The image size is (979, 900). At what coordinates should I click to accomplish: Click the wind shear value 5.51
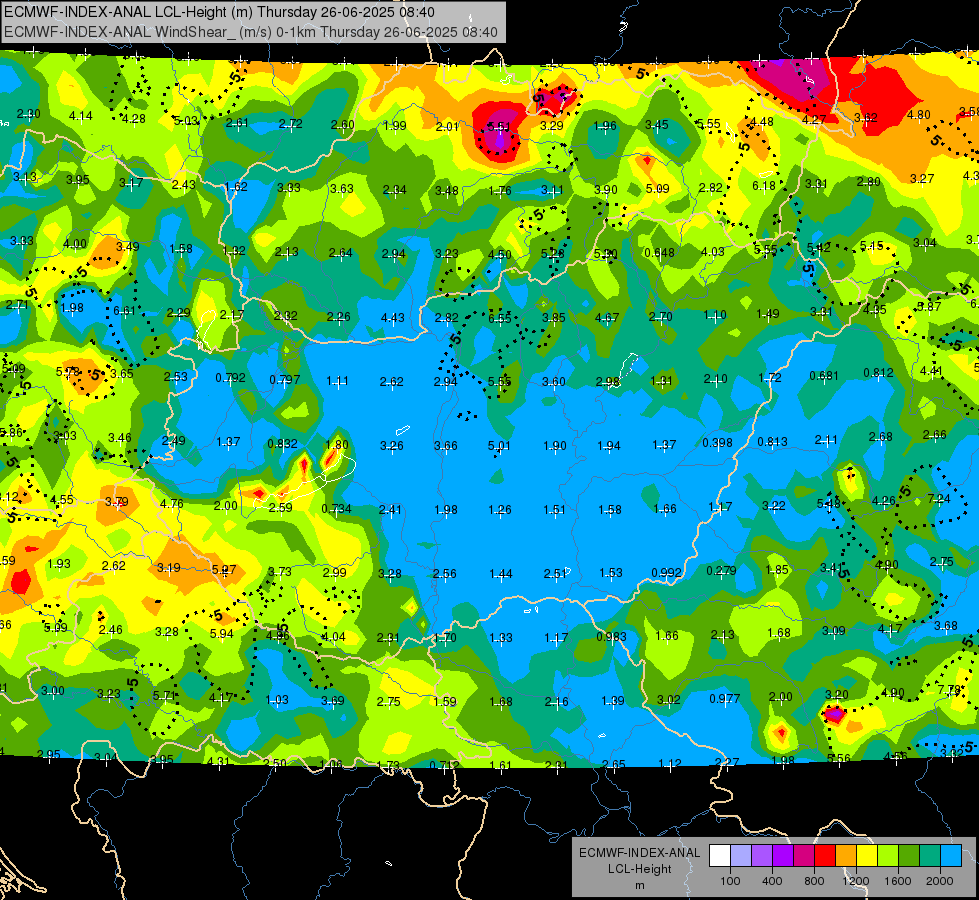[499, 127]
